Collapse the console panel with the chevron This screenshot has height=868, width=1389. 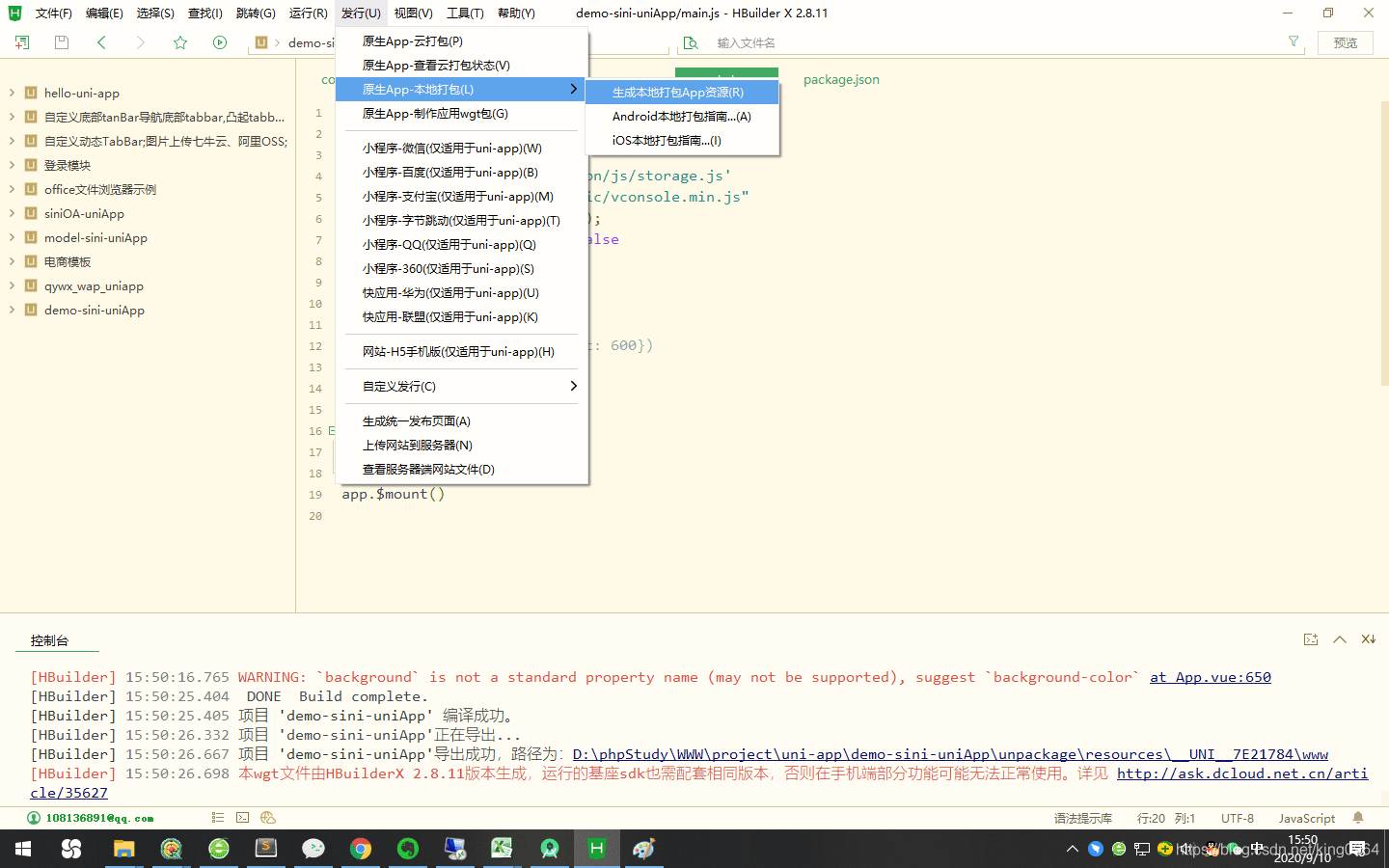(1339, 638)
